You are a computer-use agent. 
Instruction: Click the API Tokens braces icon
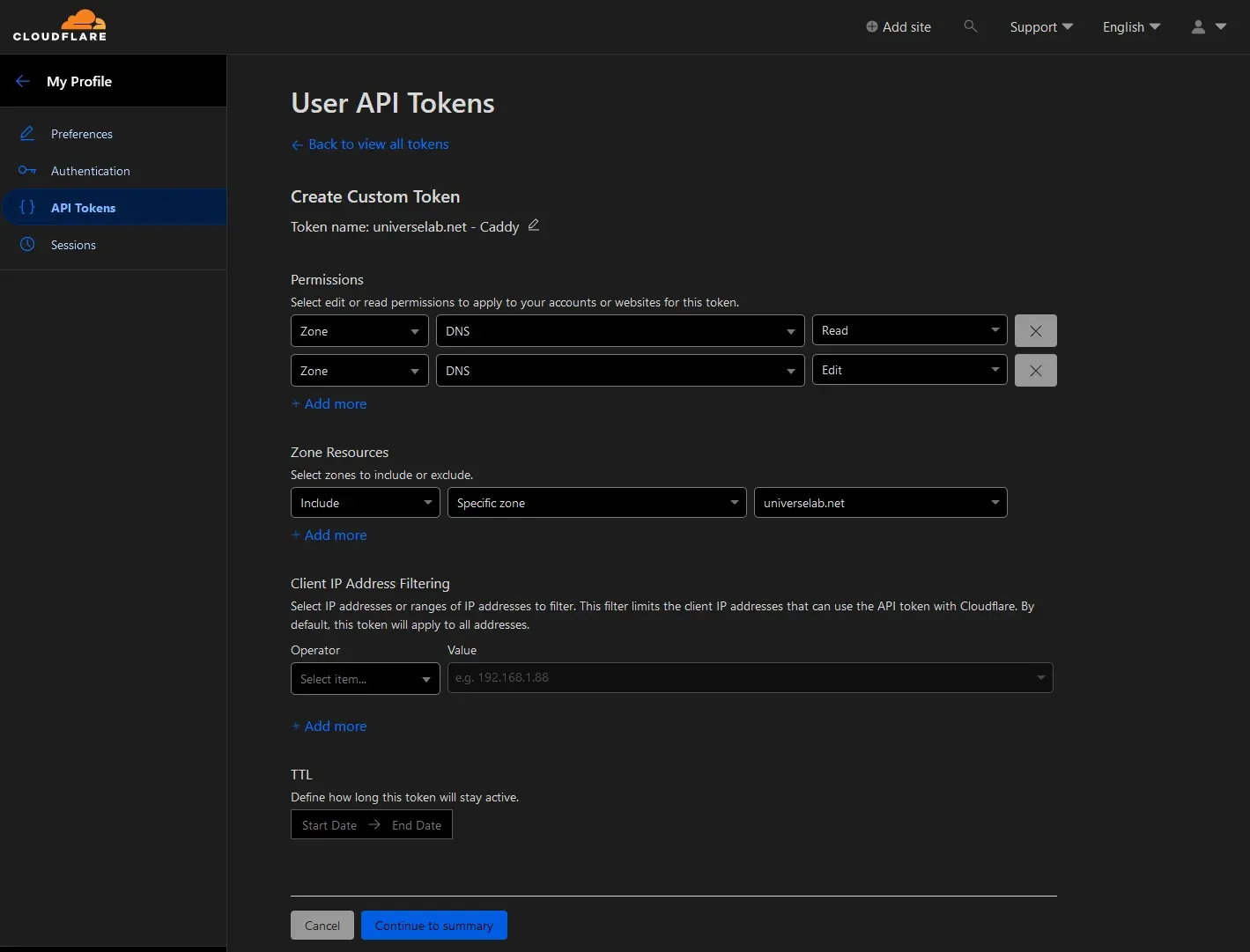27,207
